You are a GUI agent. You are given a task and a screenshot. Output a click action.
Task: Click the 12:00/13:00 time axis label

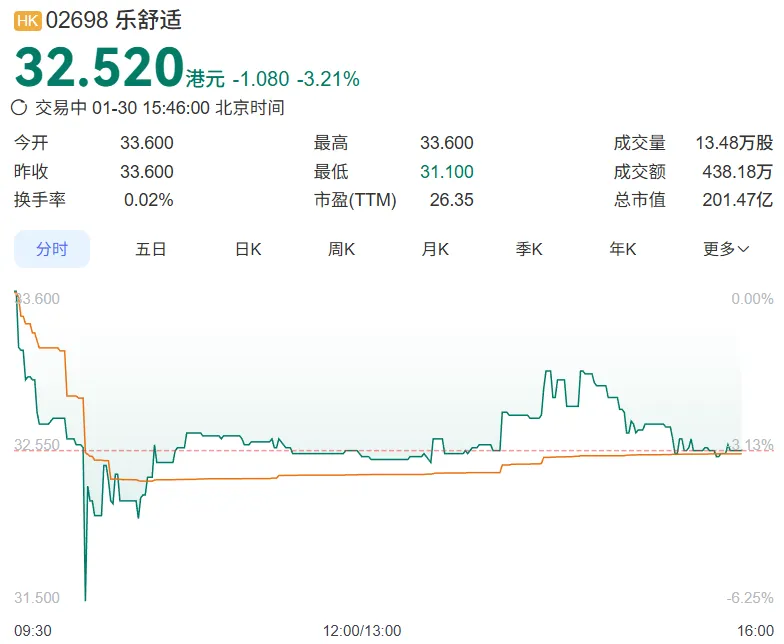tap(362, 631)
